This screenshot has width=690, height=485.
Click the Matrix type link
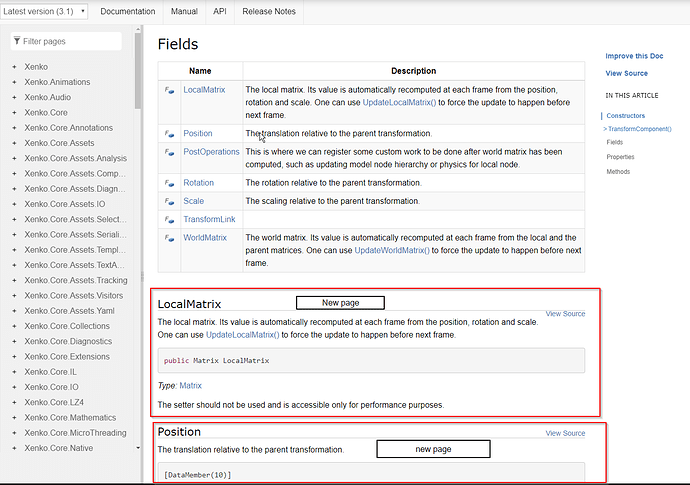191,386
